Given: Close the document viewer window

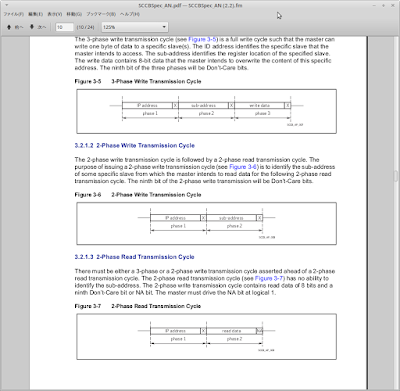Looking at the screenshot, I should pos(392,5).
